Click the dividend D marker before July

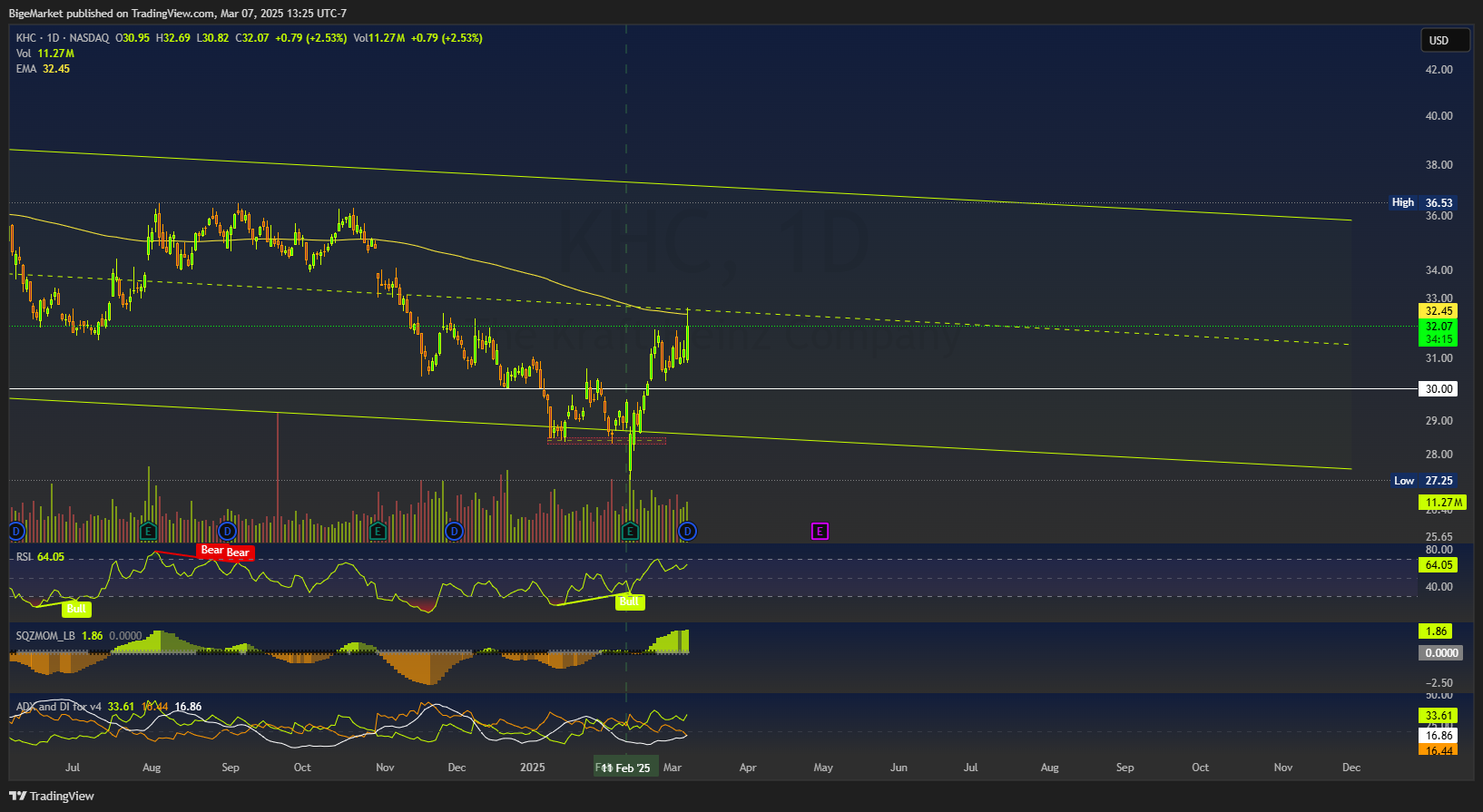[x=15, y=531]
